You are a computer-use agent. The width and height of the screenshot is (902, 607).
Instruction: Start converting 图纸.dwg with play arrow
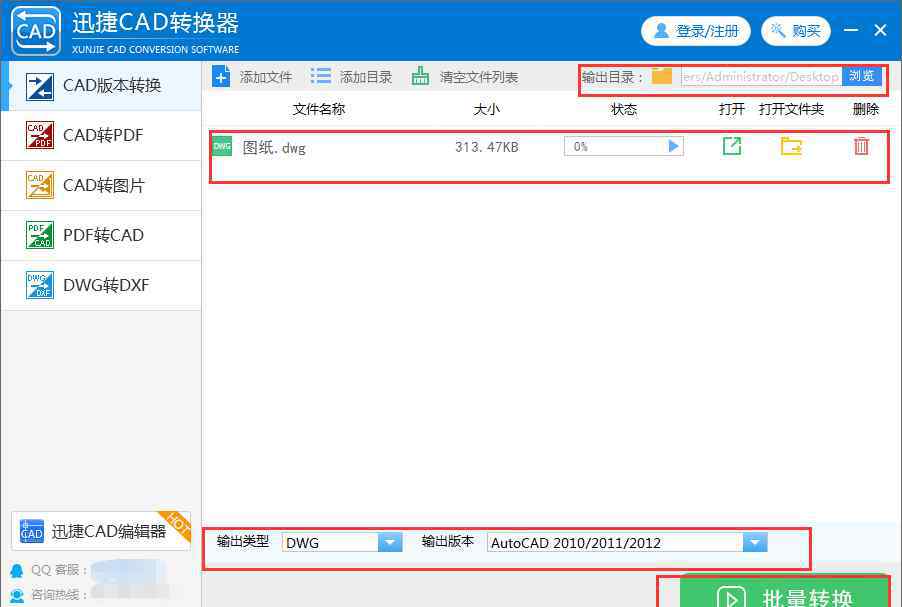(673, 146)
